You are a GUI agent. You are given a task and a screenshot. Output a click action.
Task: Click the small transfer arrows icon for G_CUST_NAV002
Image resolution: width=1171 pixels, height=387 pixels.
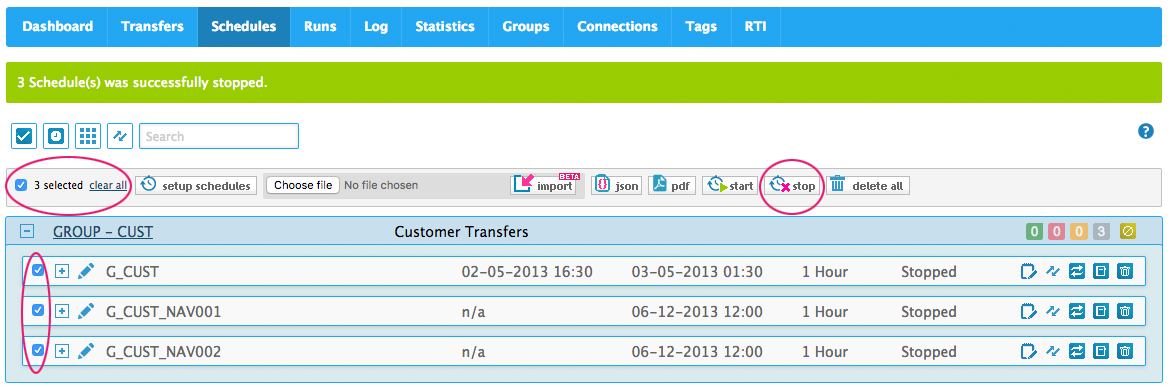[1053, 350]
